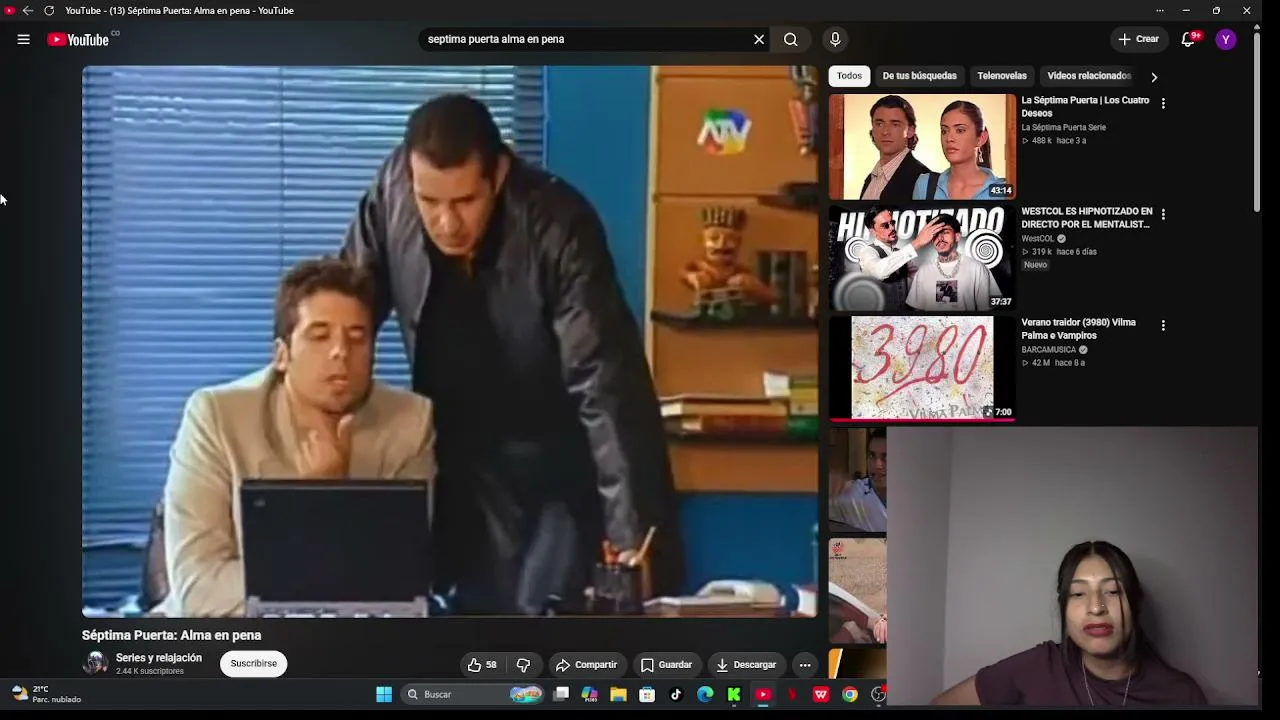
Task: Open Task View on the taskbar
Action: 561,694
